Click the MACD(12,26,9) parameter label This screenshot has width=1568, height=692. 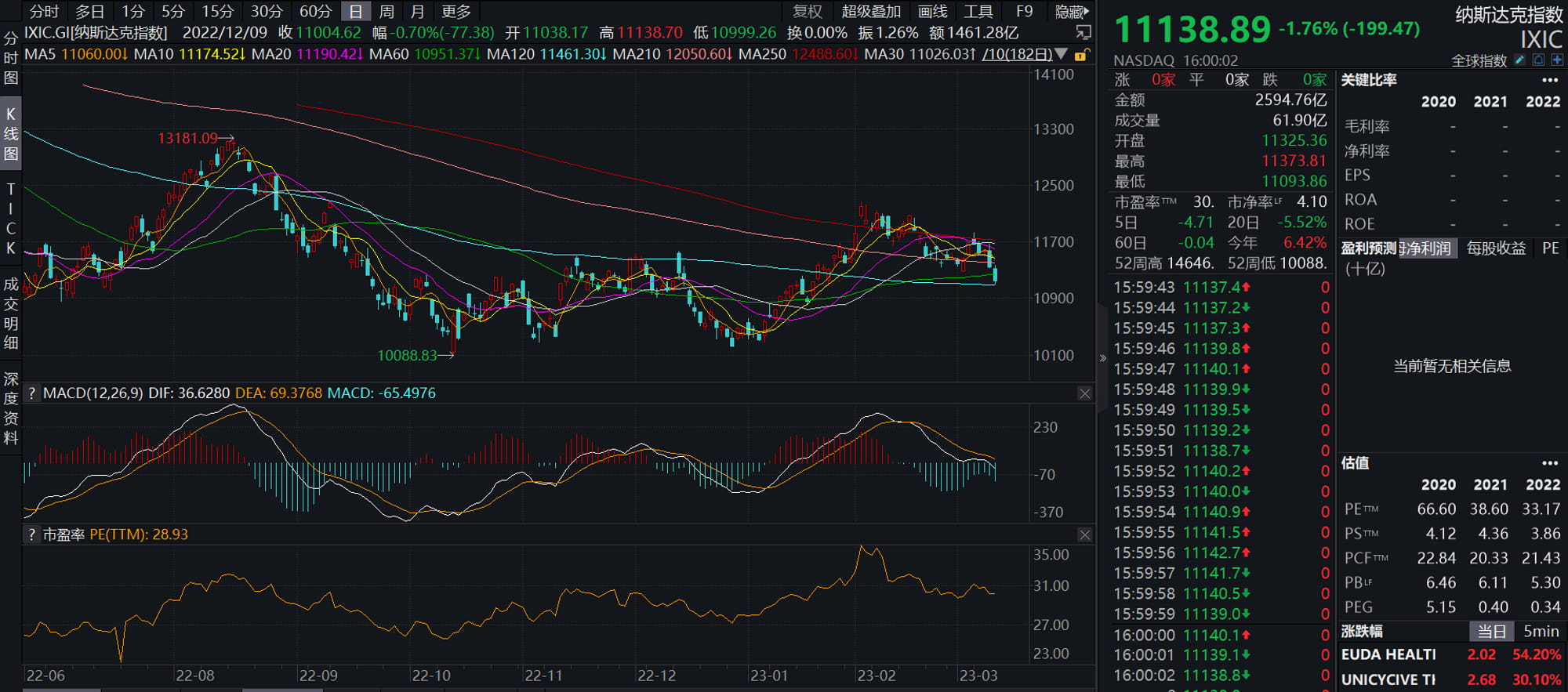click(x=93, y=393)
